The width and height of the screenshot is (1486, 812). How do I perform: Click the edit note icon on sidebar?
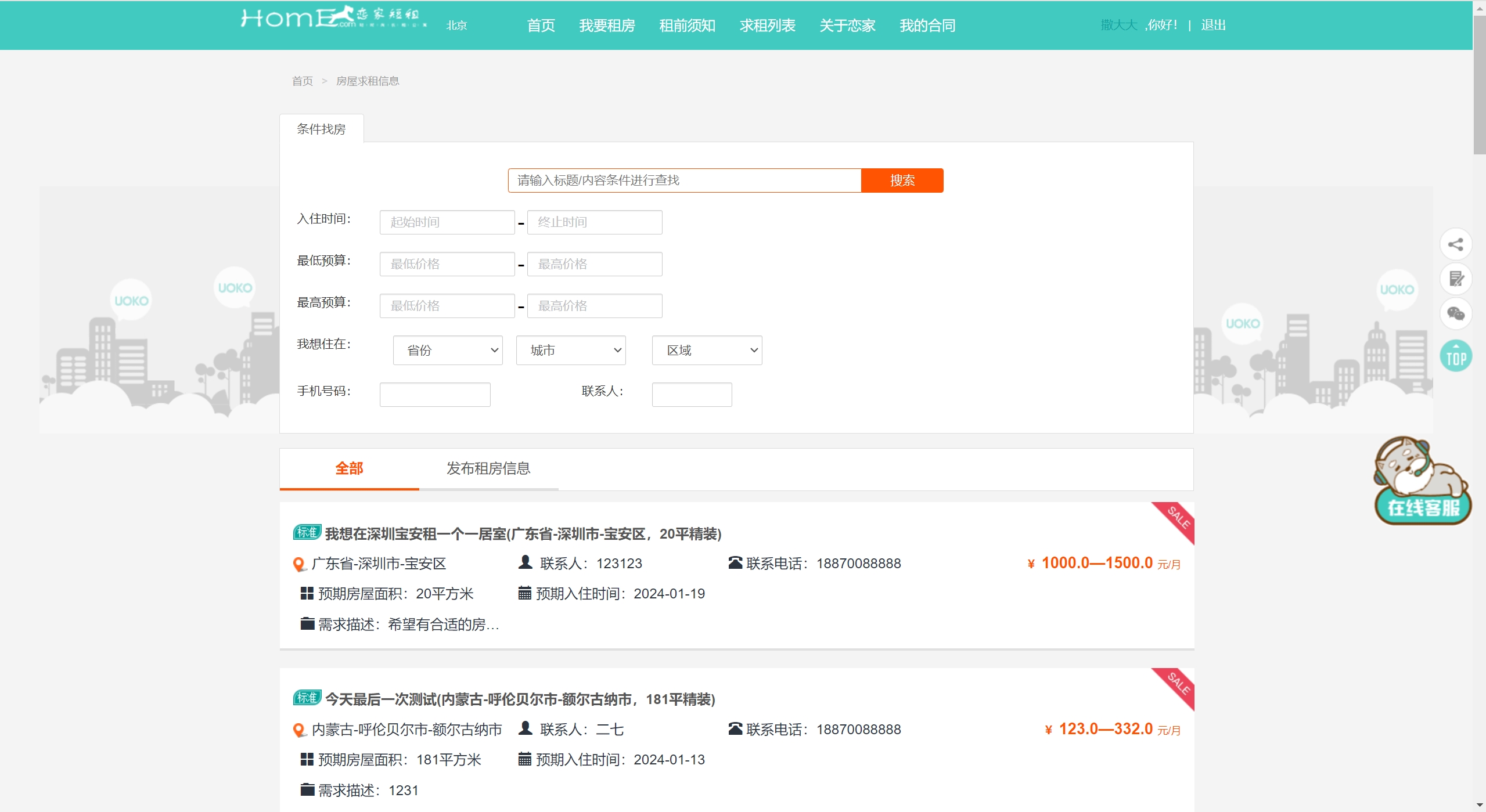click(1455, 279)
